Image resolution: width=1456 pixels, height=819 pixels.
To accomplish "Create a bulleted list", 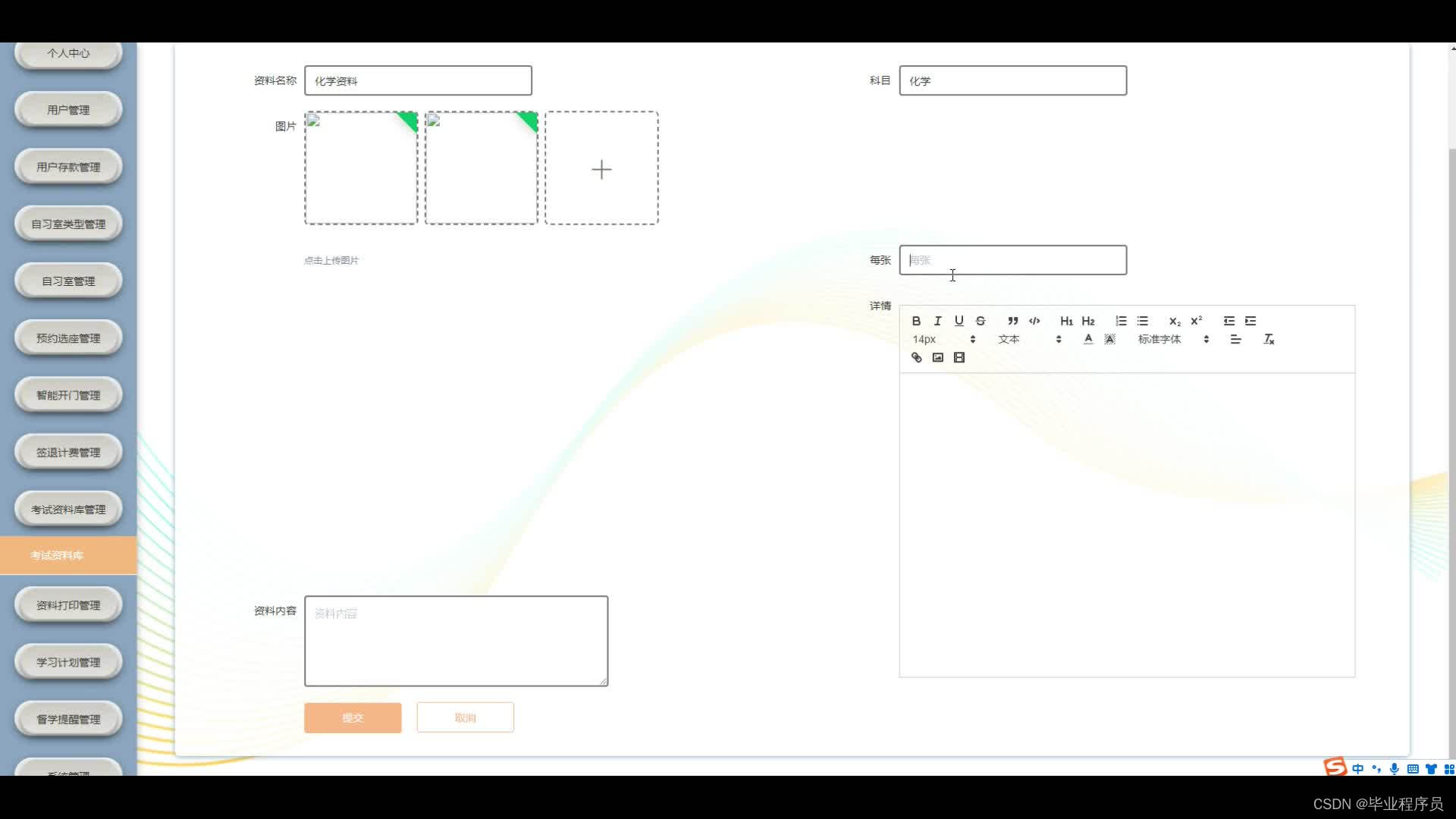I will [x=1143, y=321].
